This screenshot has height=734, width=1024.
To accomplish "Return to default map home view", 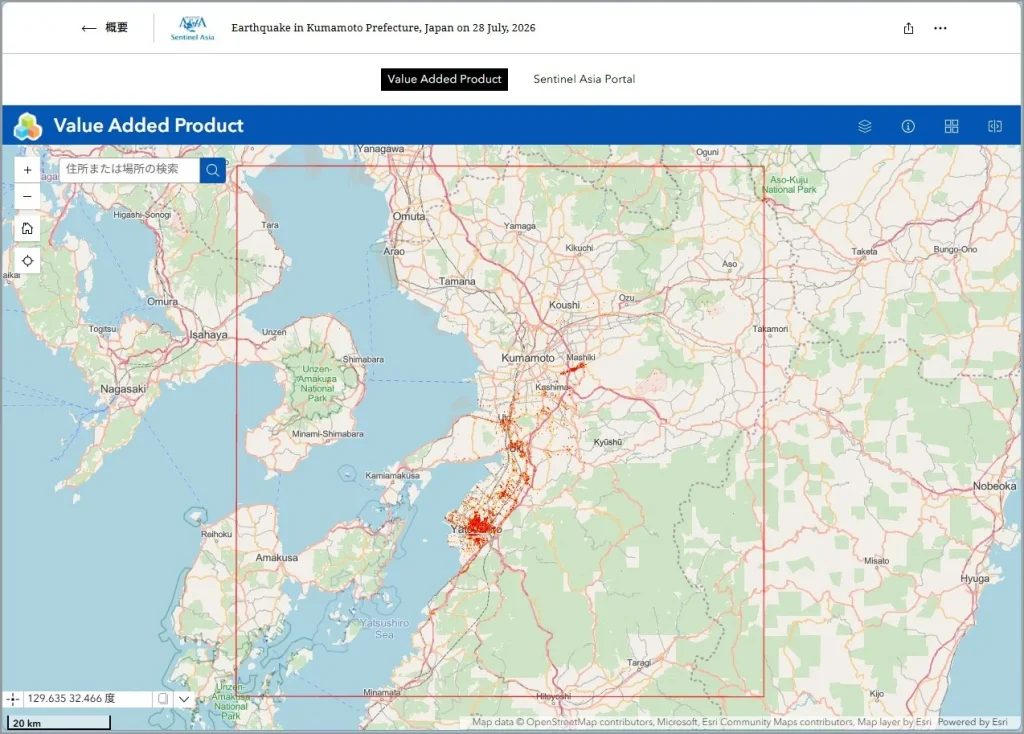I will tap(27, 229).
